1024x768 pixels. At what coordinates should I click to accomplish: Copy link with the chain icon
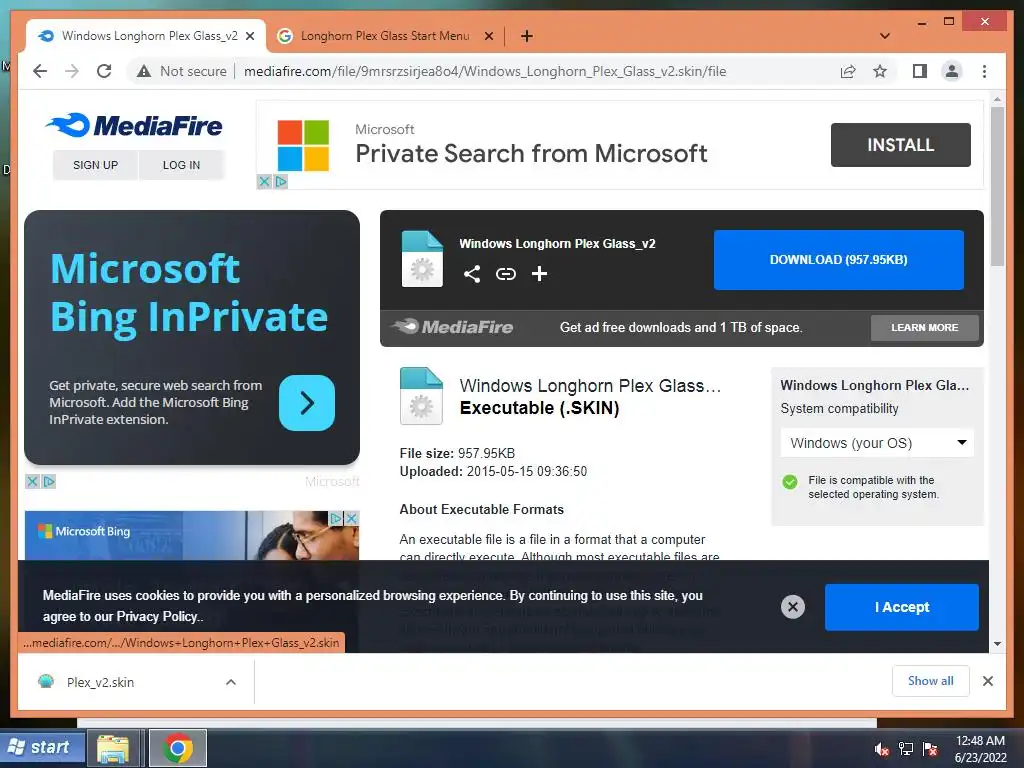[x=505, y=274]
